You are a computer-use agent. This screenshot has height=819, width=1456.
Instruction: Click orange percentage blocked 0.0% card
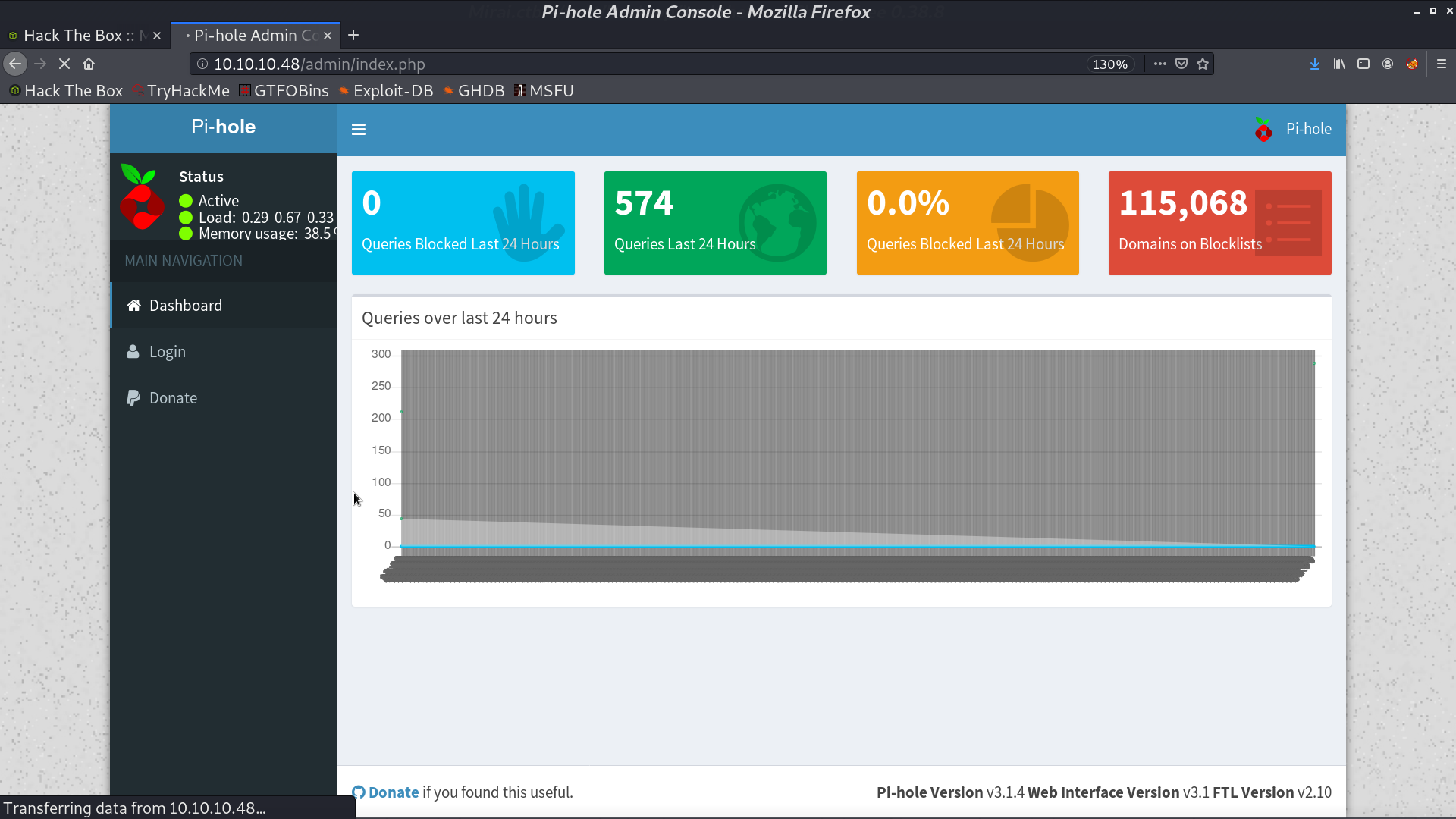click(968, 223)
